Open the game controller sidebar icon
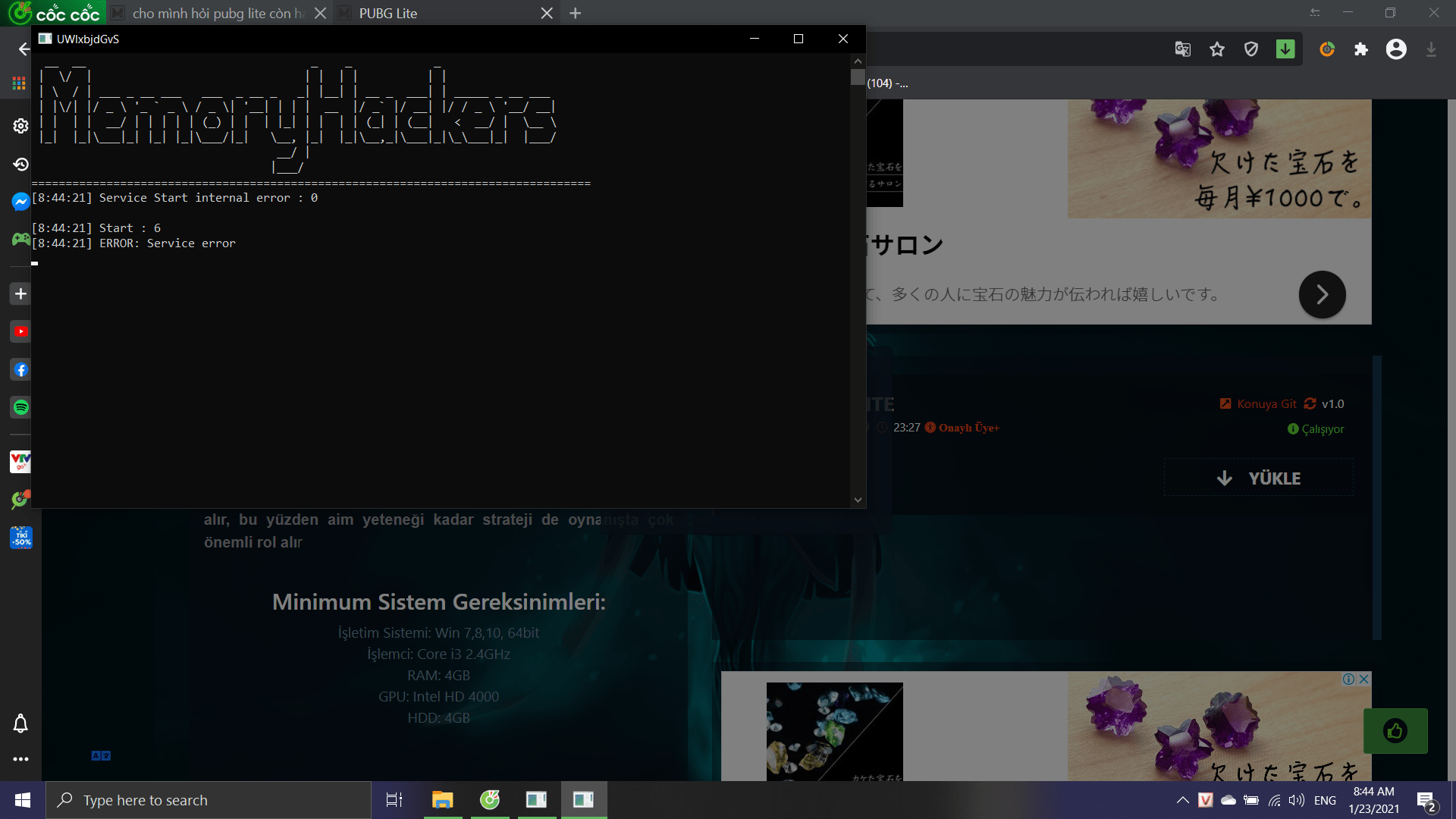Viewport: 1456px width, 819px height. (x=20, y=240)
